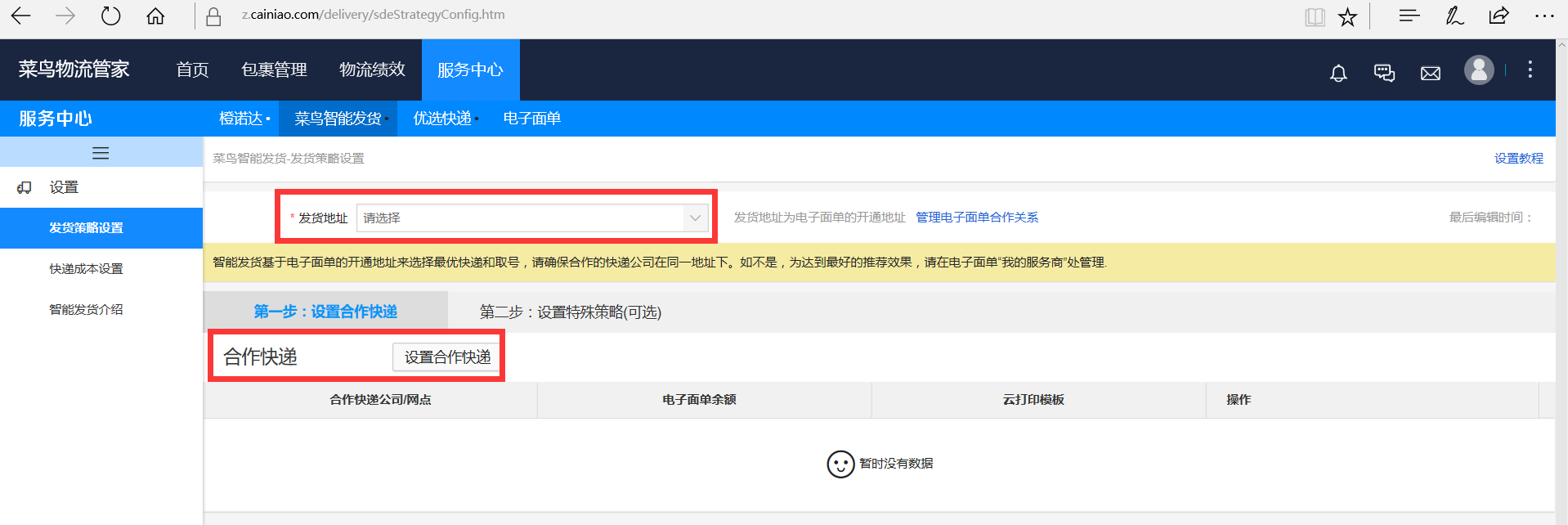Switch to 物流绩效 menu
This screenshot has height=525, width=1568.
372,70
